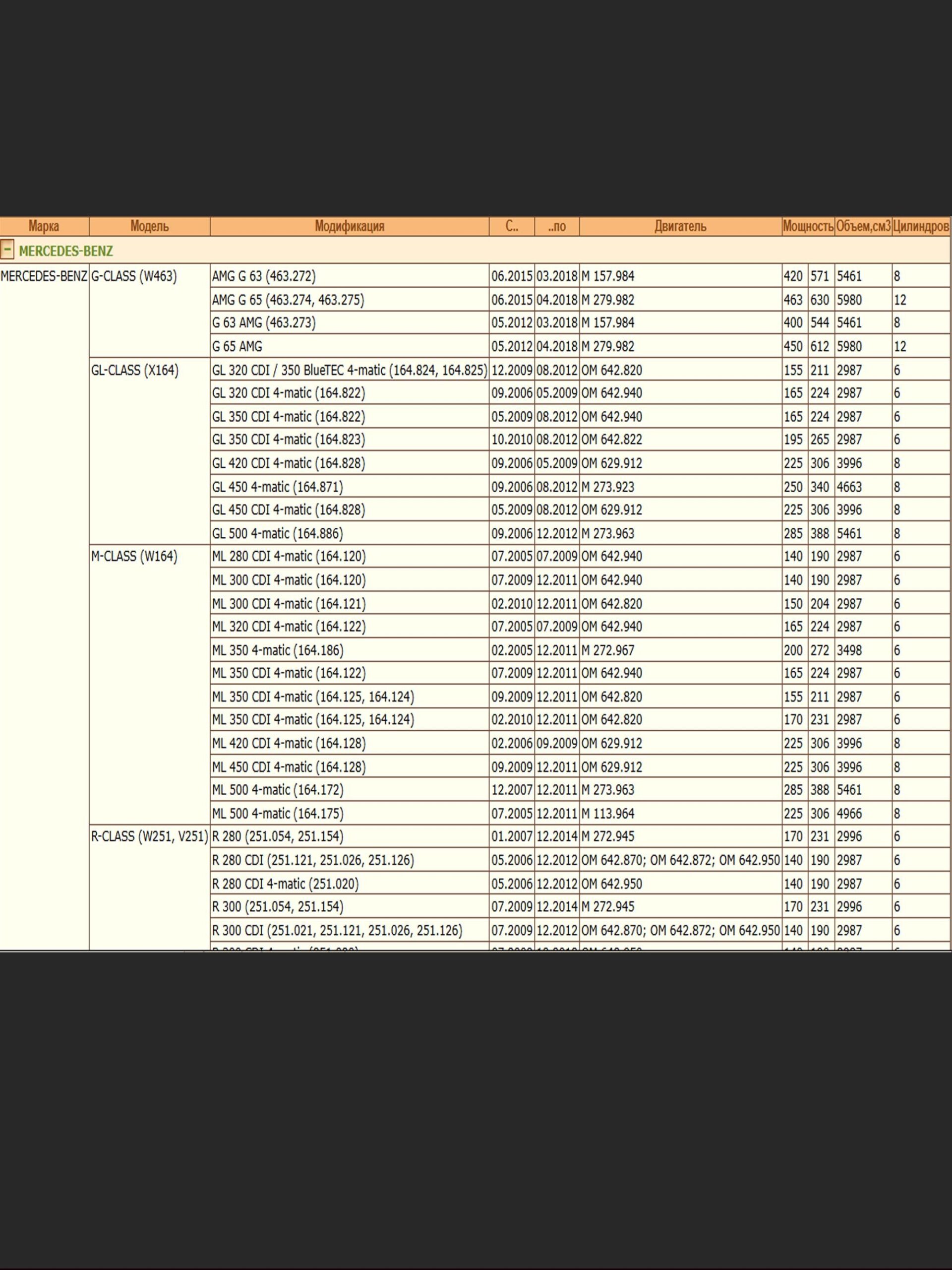Click the AMG G 63 (463.272) row
This screenshot has height=1270, width=952.
pyautogui.click(x=264, y=276)
